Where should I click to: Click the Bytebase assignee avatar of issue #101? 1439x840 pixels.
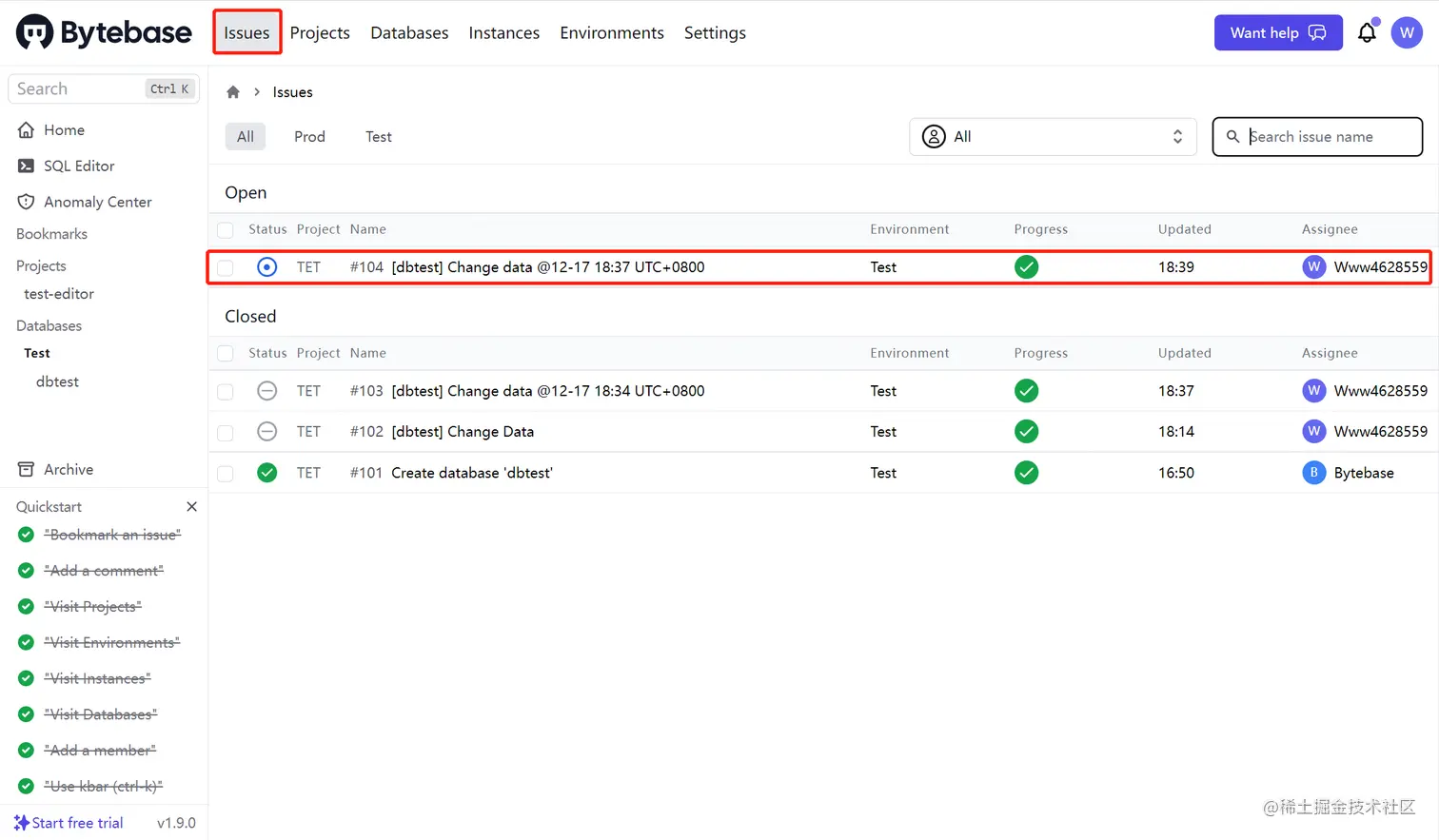click(x=1314, y=473)
